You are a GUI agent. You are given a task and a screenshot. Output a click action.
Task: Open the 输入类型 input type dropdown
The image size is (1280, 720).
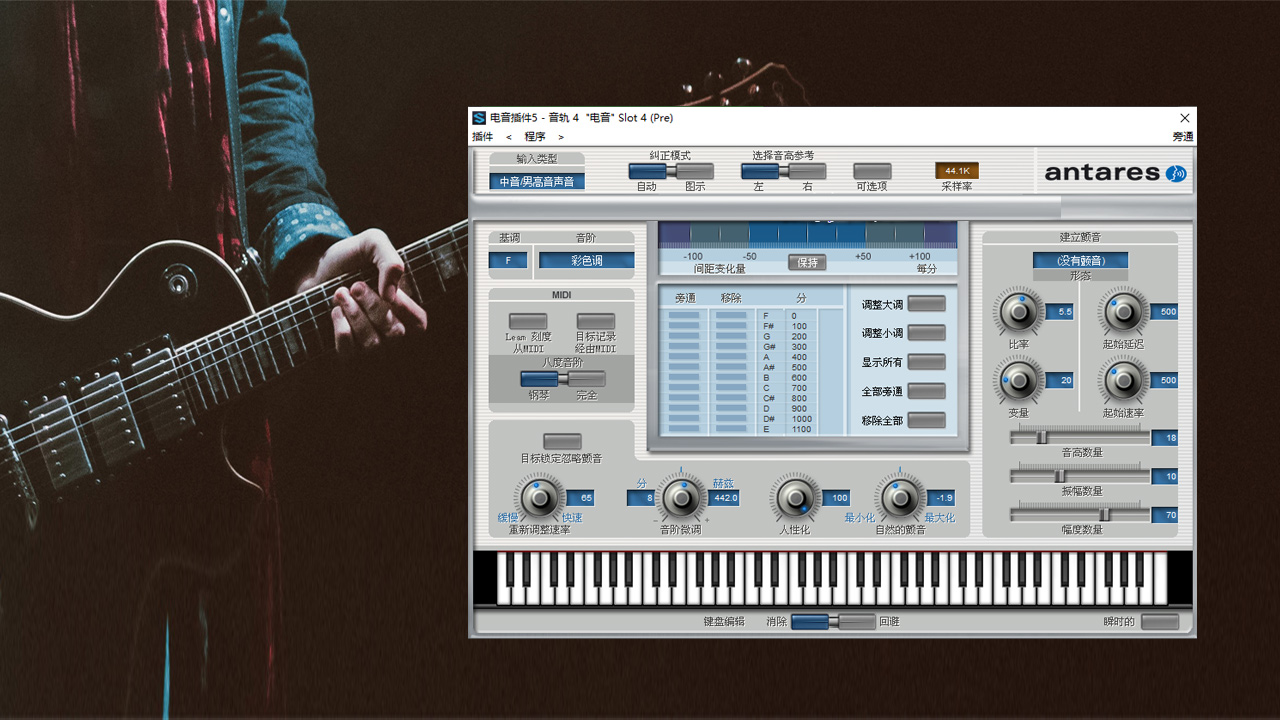537,181
